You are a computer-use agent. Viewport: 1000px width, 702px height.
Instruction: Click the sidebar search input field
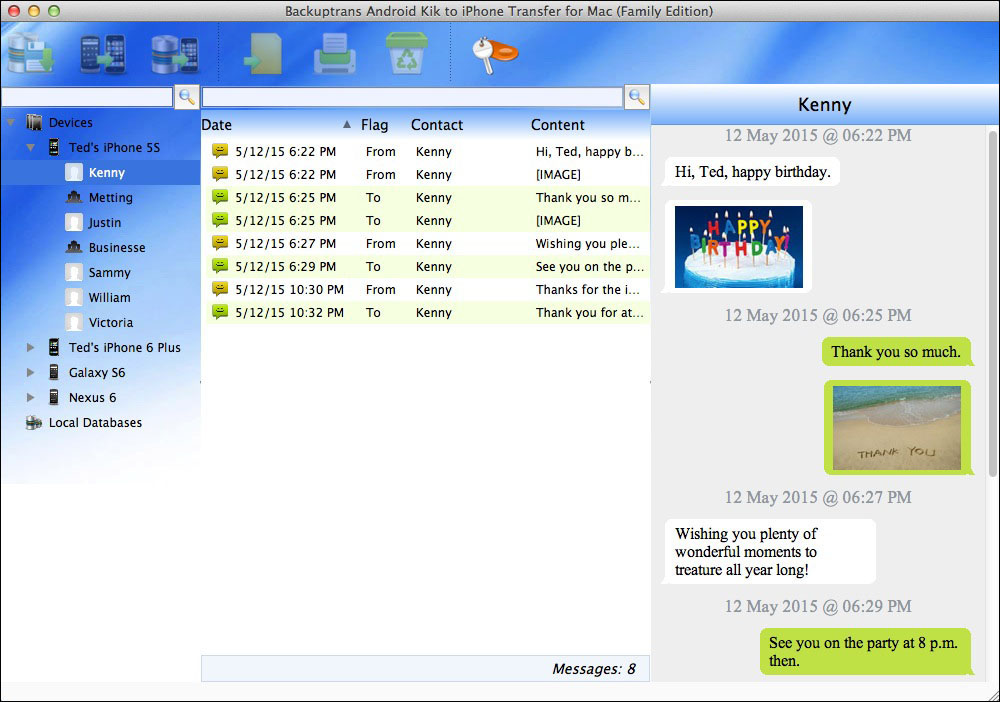(x=87, y=97)
